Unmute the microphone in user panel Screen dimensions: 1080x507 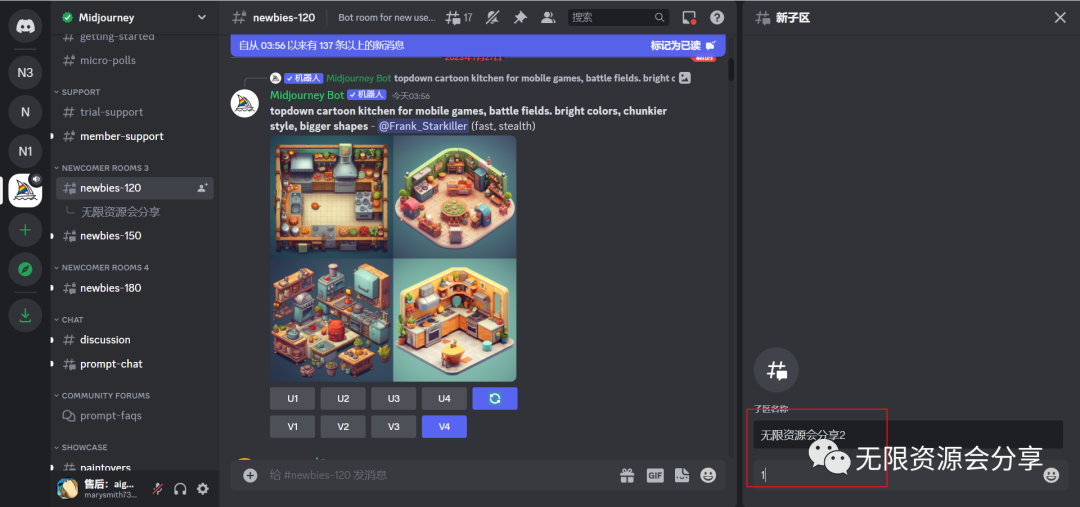(158, 489)
